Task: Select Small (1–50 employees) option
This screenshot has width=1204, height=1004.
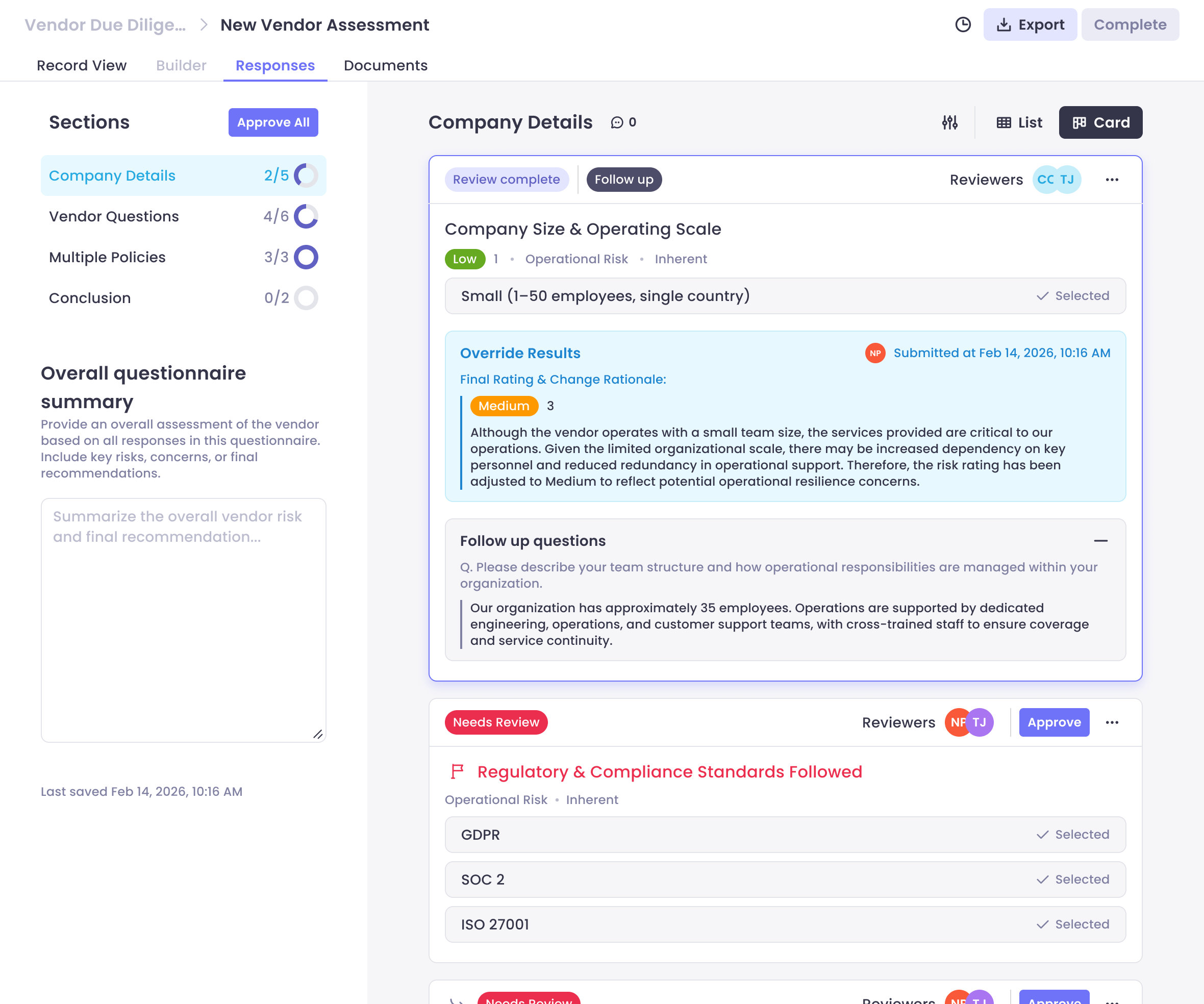Action: [786, 296]
